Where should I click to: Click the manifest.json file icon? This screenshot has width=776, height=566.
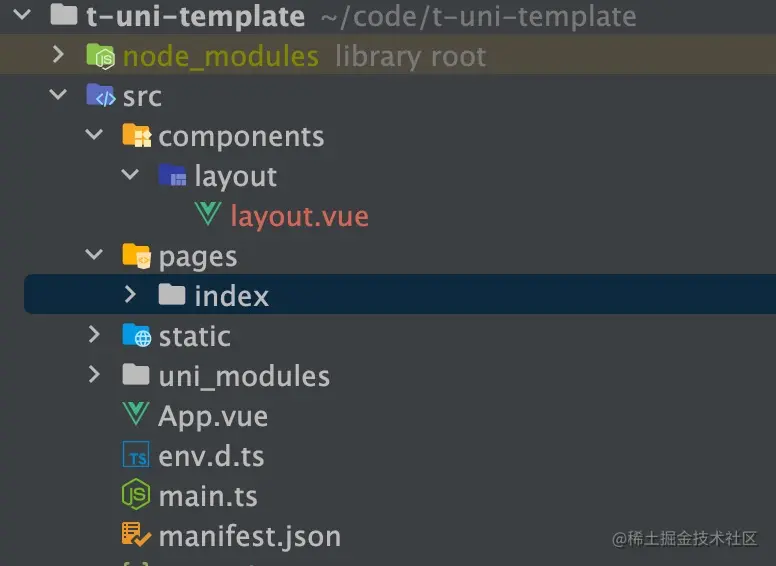pos(136,535)
